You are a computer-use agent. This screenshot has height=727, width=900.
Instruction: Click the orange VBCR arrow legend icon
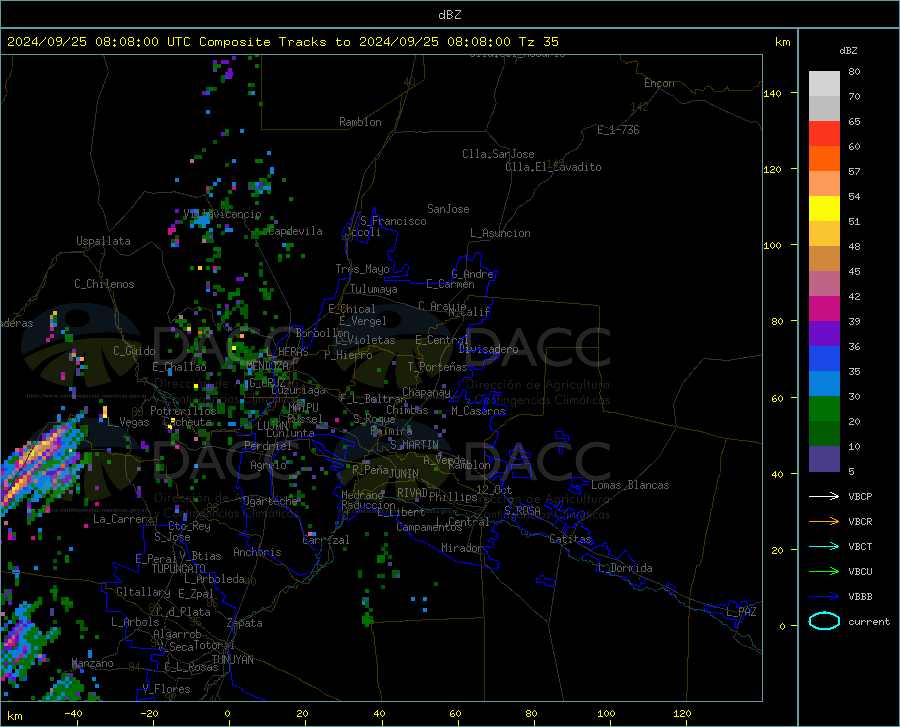click(824, 522)
